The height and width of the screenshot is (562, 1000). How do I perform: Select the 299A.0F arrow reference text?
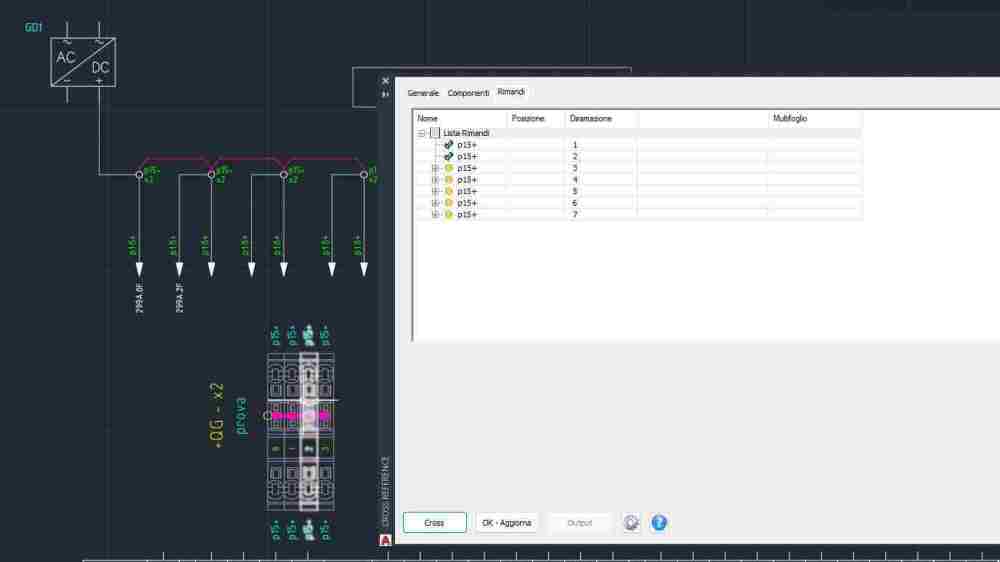tap(140, 299)
